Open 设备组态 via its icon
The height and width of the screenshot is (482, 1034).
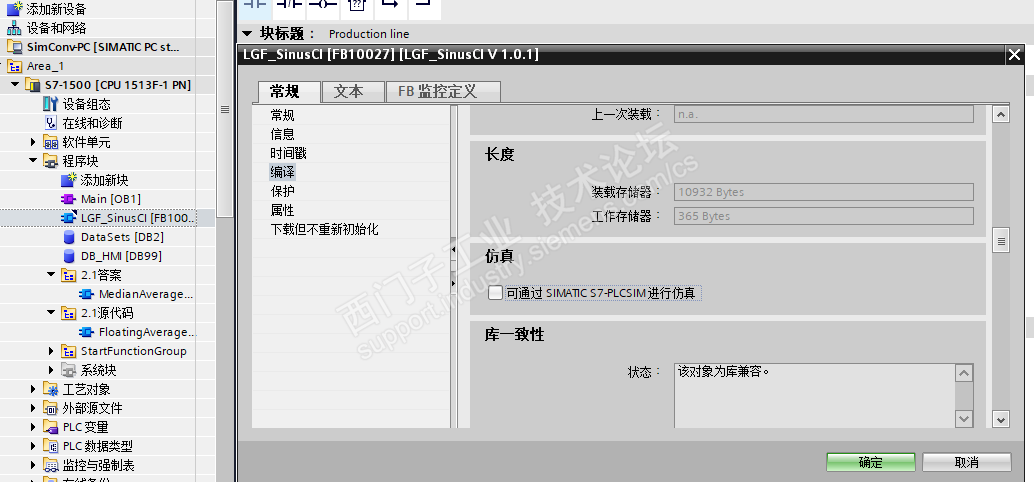pyautogui.click(x=50, y=104)
